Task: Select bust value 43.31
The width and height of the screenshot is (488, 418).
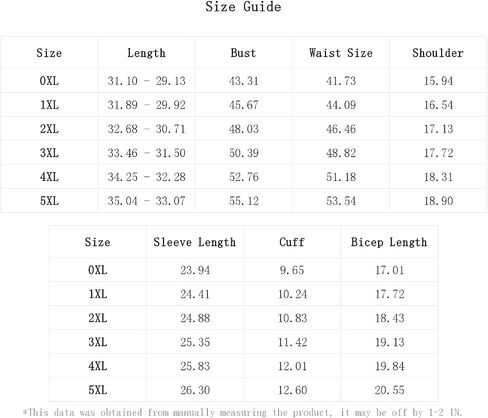Action: [244, 81]
